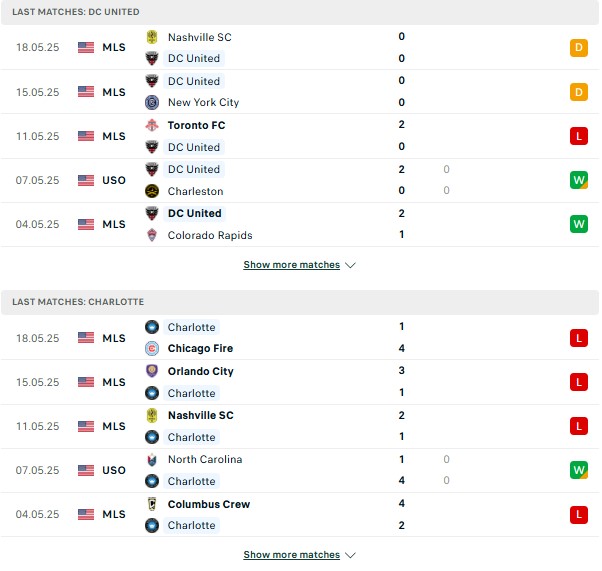Image resolution: width=602 pixels, height=571 pixels.
Task: Expand DC United's Show more matches chevron
Action: pos(350,265)
